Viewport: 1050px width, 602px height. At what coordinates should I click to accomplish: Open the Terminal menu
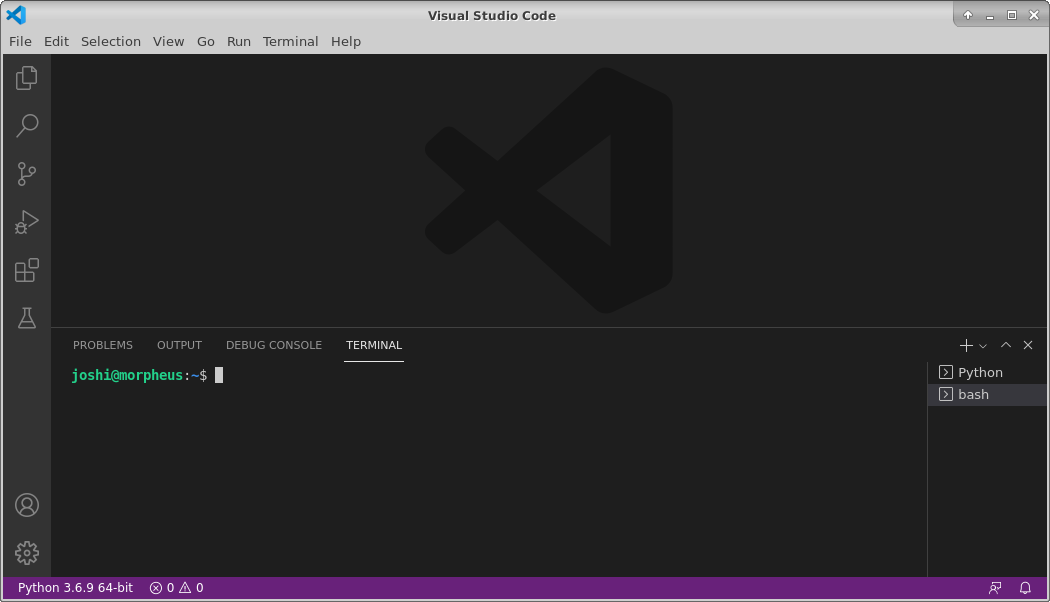(290, 41)
